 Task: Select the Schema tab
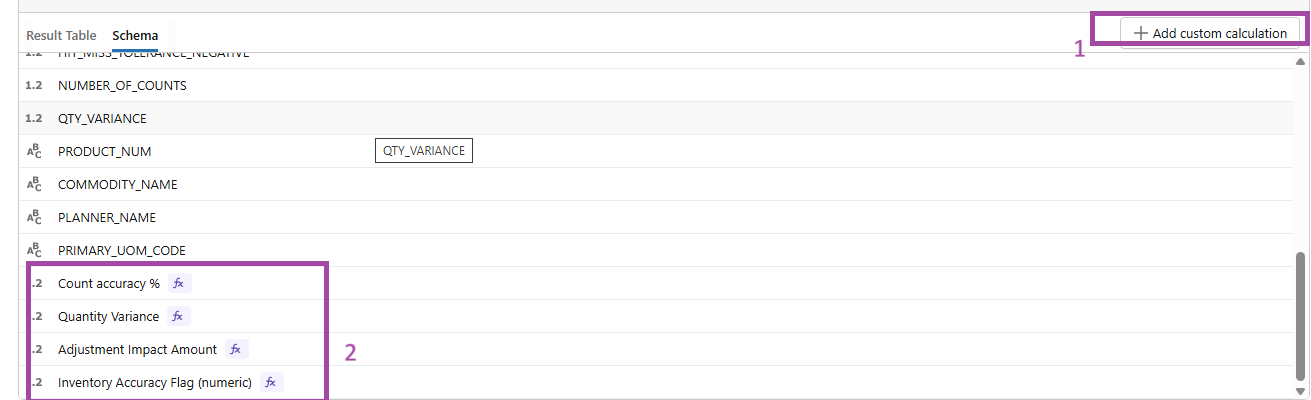tap(135, 35)
